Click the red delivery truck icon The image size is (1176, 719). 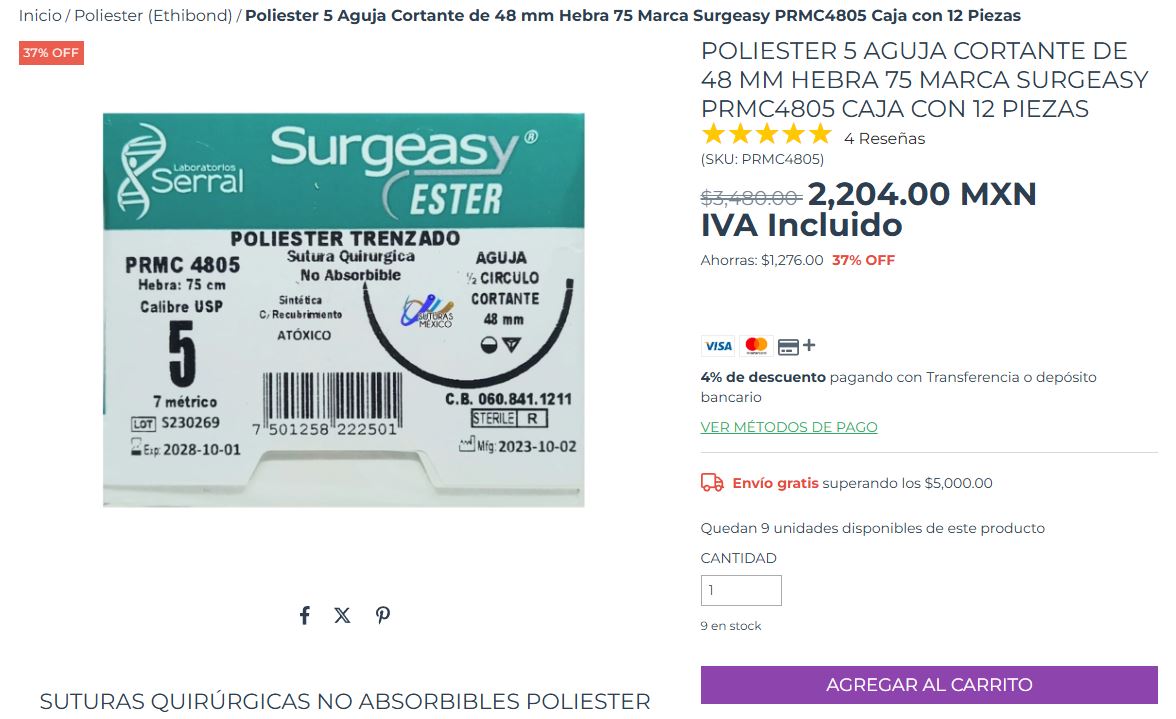(712, 483)
